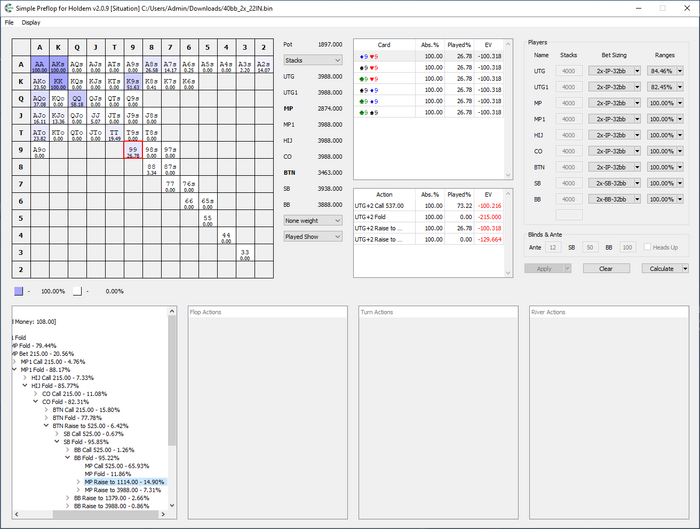The width and height of the screenshot is (700, 529).
Task: Open the None weight dropdown
Action: click(x=313, y=221)
